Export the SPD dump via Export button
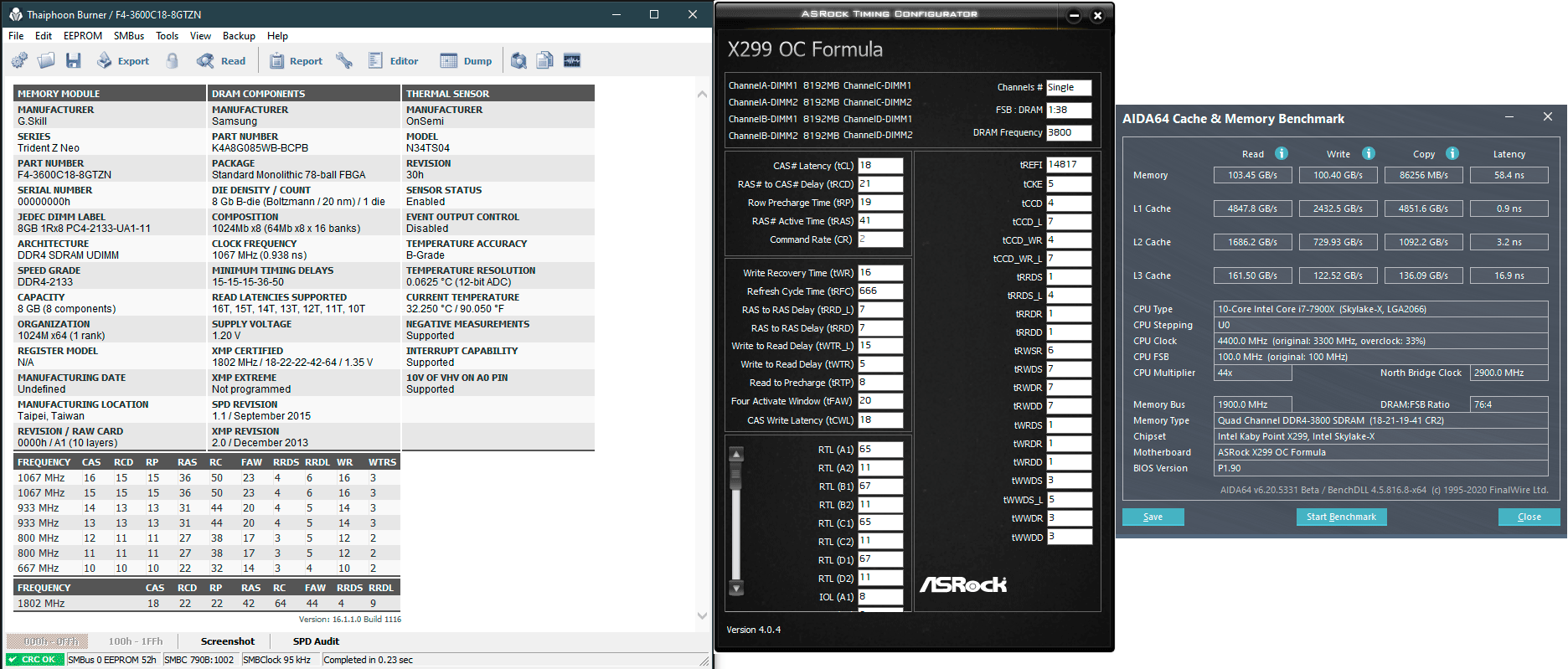The width and height of the screenshot is (1568, 669). [123, 60]
